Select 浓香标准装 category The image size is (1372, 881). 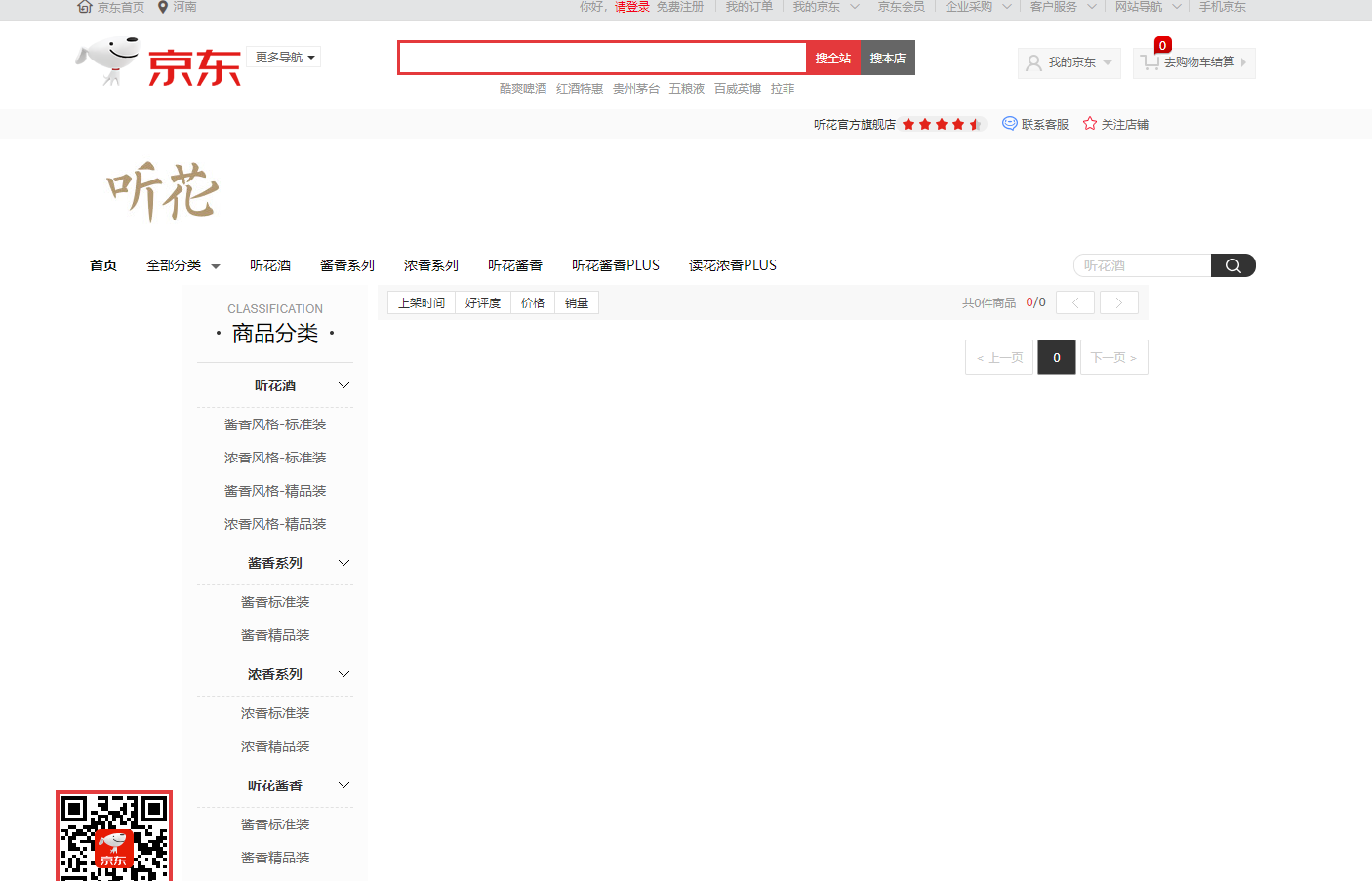coord(275,713)
